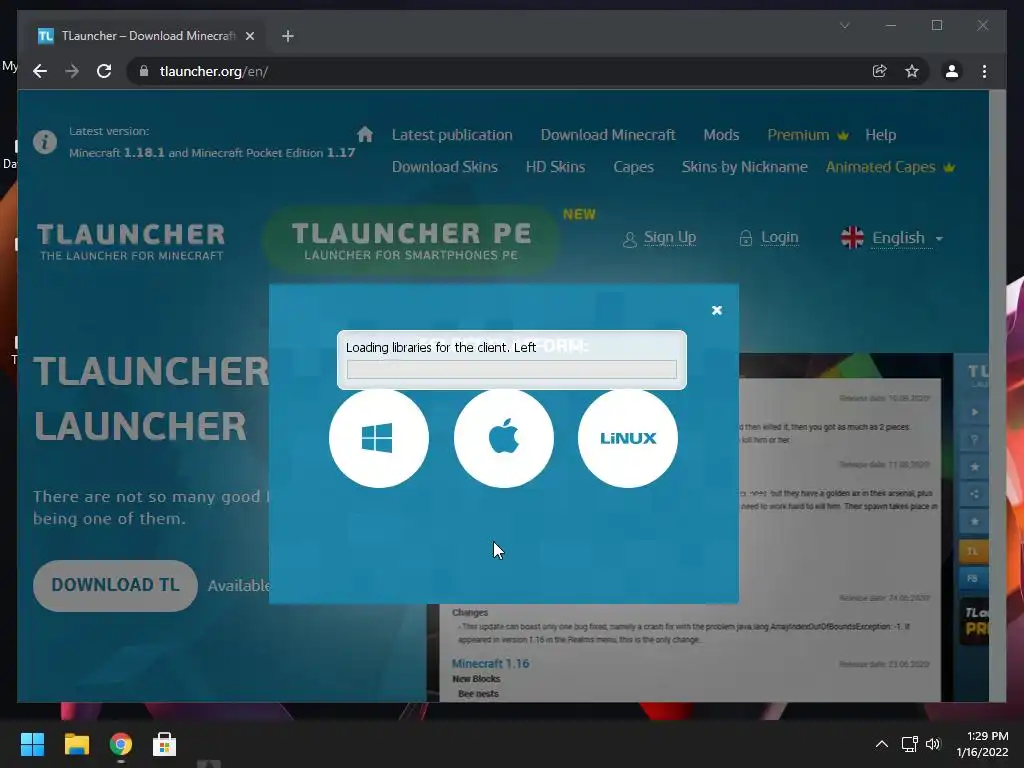Go to the TLauncher home icon

coord(364,135)
